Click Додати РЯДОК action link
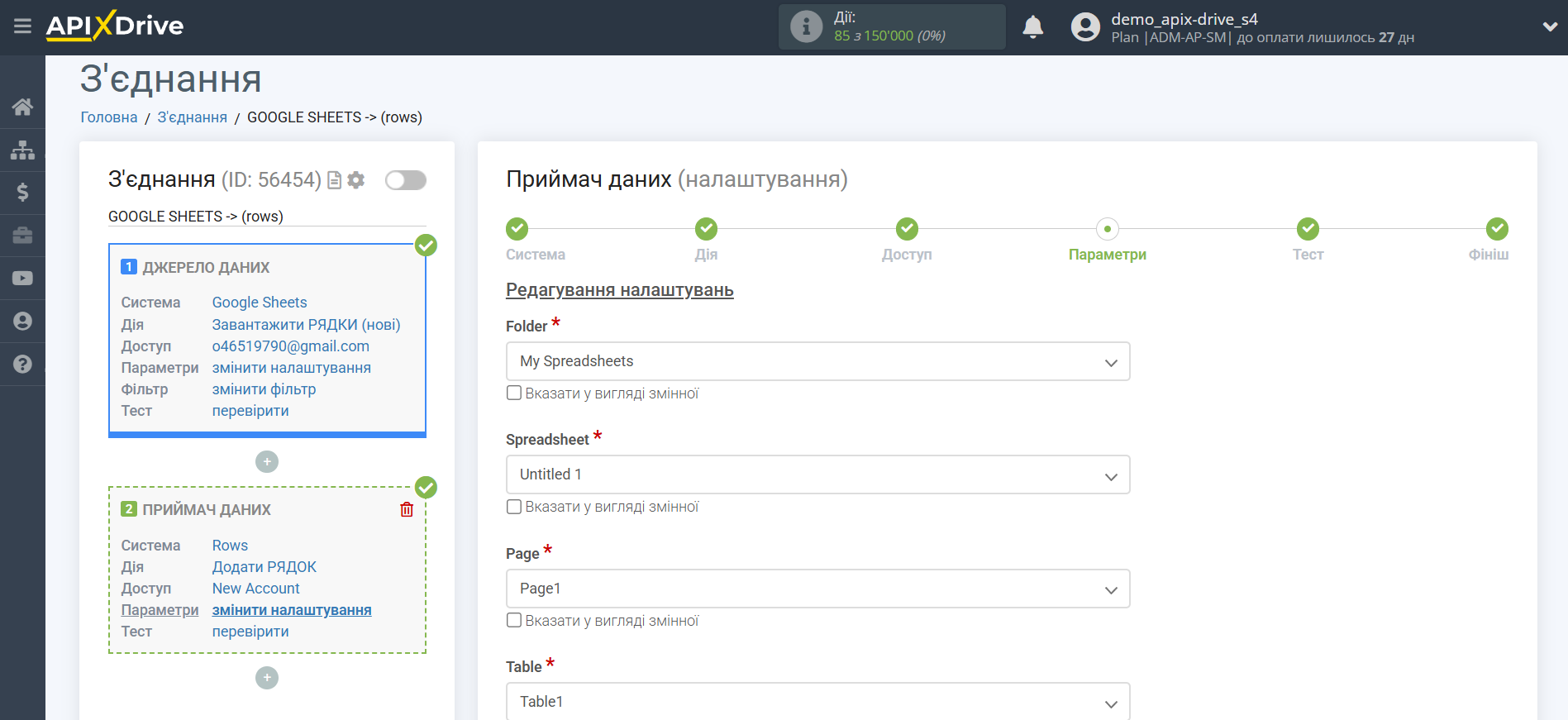Image resolution: width=1568 pixels, height=720 pixels. click(x=265, y=567)
